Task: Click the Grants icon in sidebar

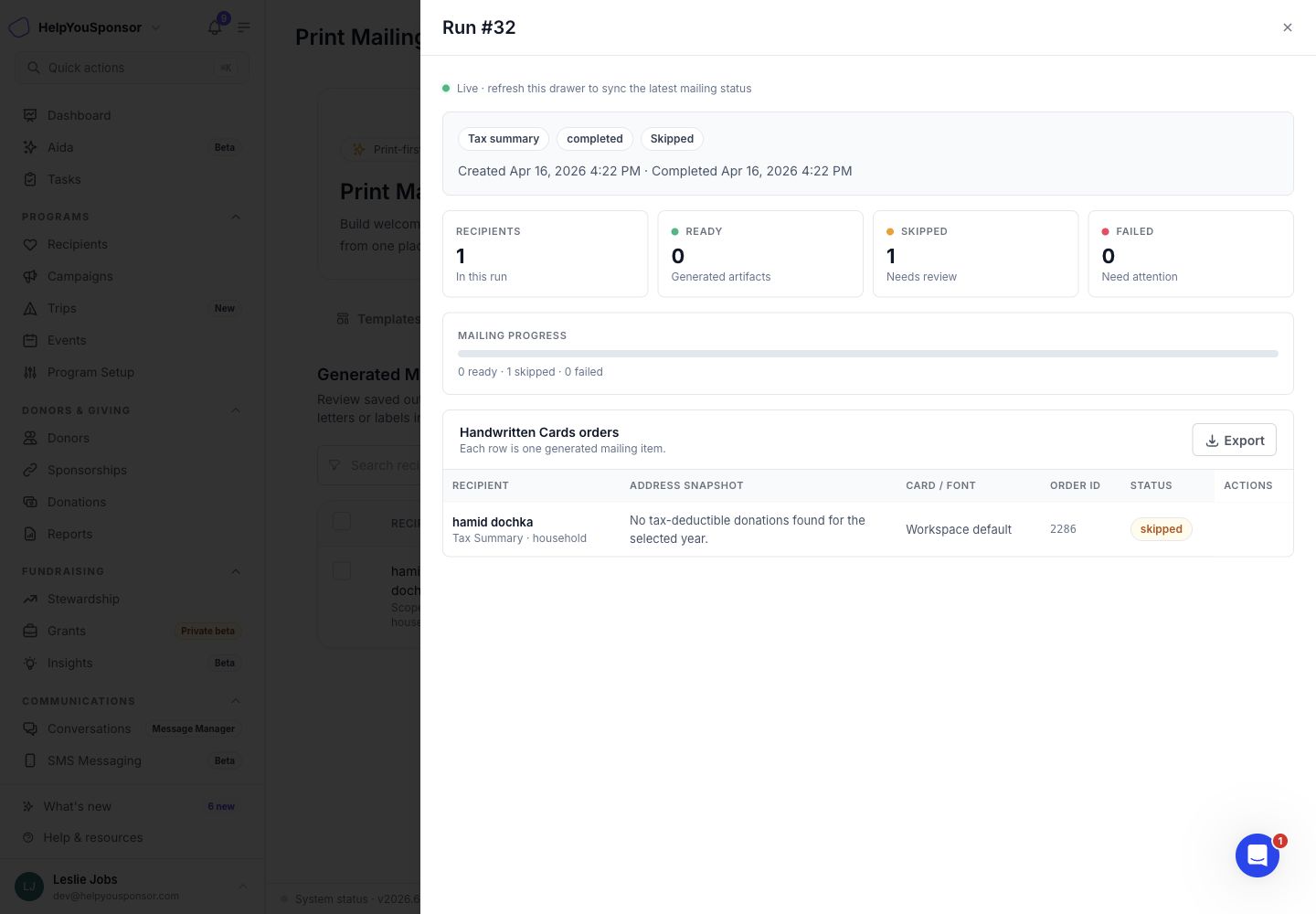Action: [x=30, y=631]
